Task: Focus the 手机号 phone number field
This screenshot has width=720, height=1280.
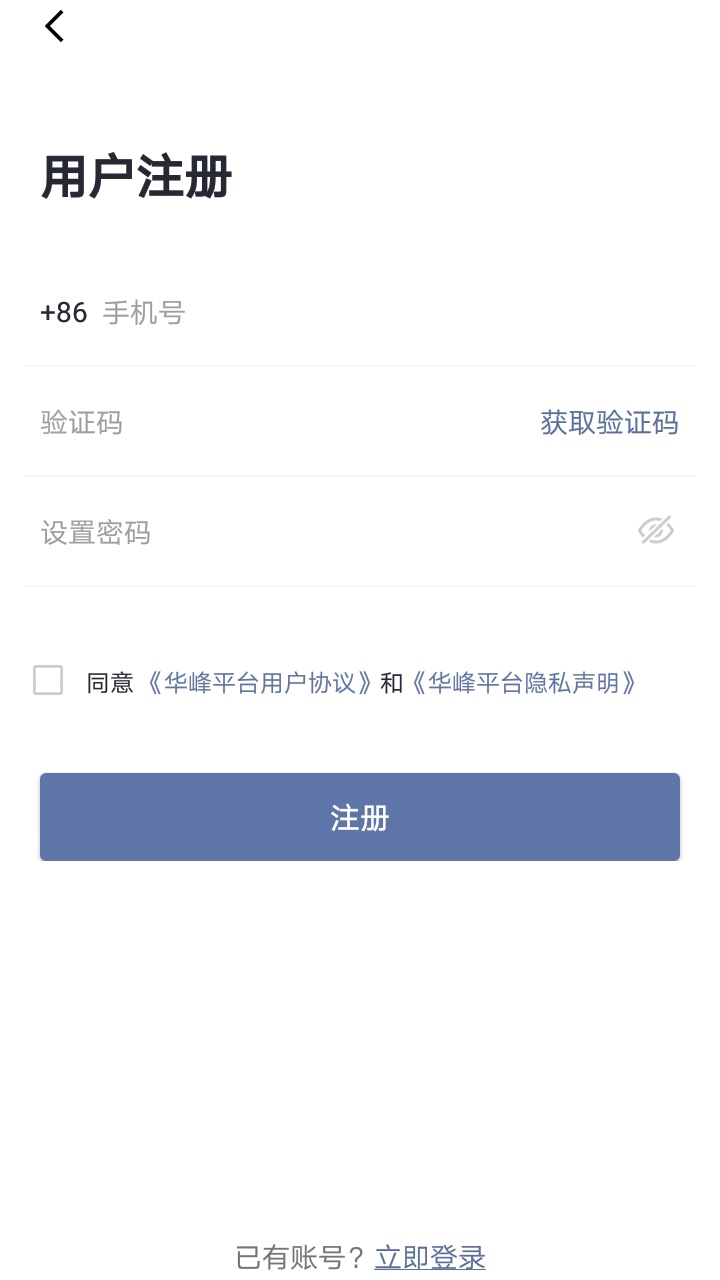Action: 380,313
